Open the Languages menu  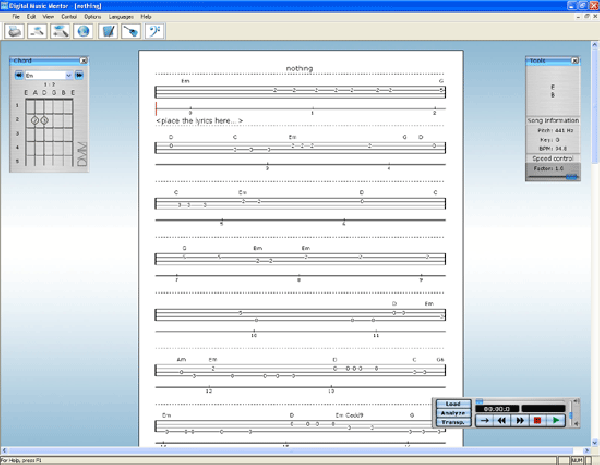click(119, 17)
